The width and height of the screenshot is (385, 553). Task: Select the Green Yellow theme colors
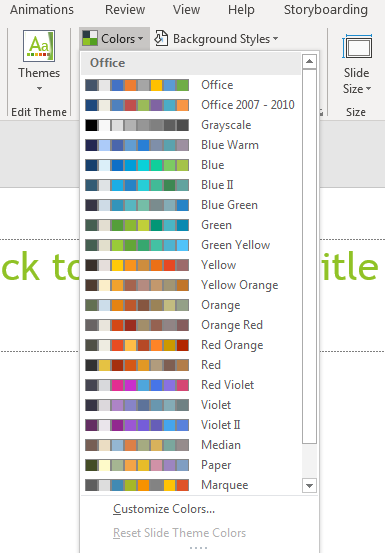click(x=190, y=245)
